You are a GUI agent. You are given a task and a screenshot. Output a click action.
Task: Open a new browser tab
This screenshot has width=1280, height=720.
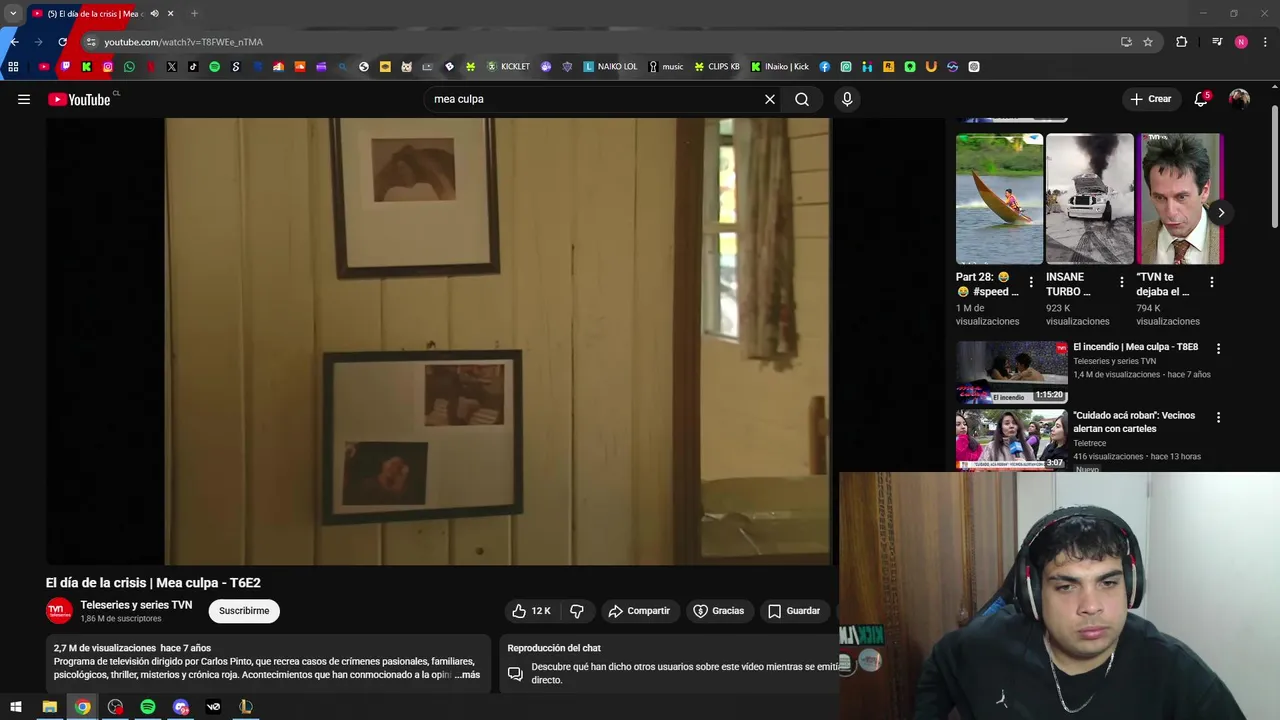194,14
